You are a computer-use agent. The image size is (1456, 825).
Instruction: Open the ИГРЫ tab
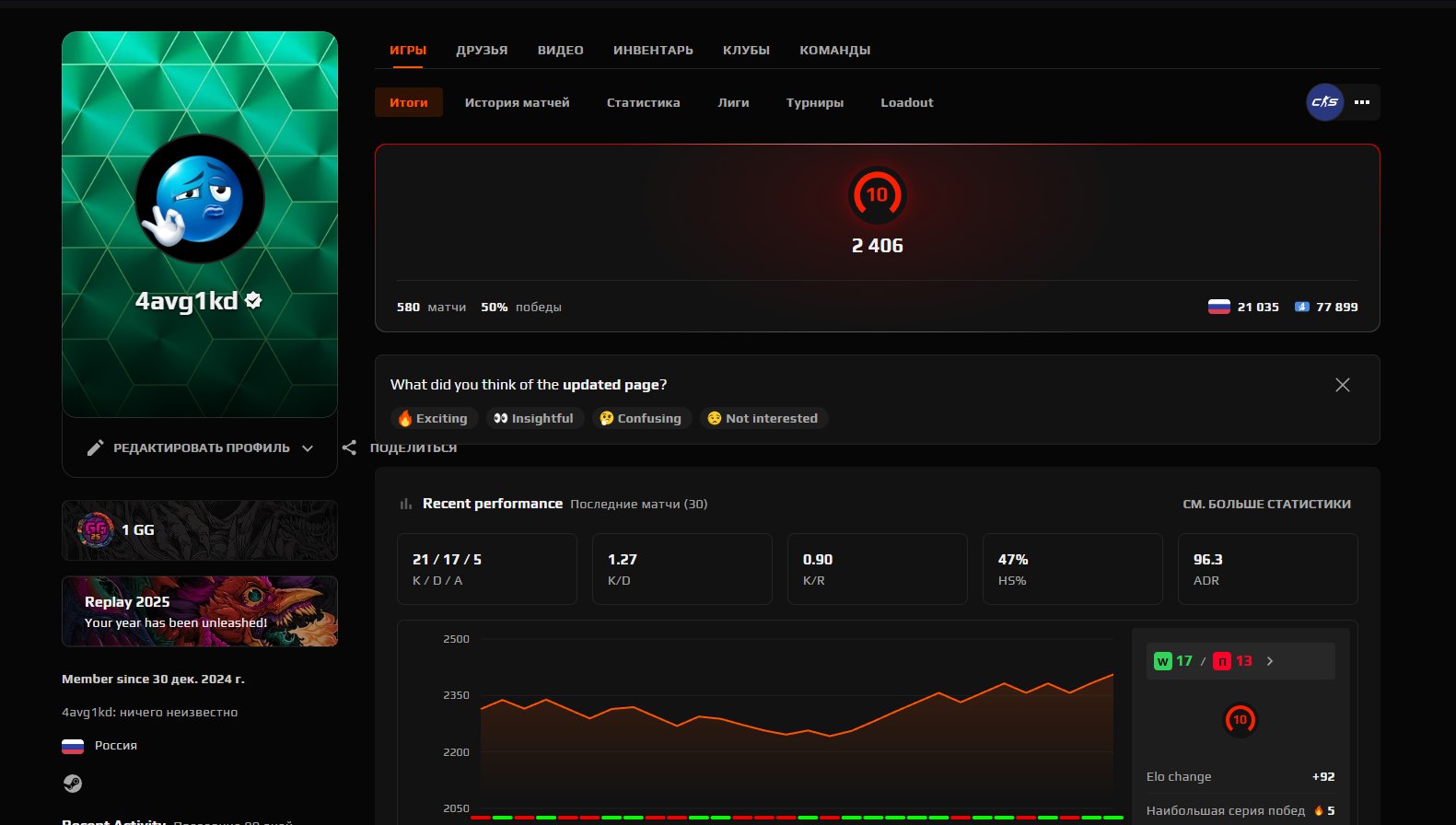tap(407, 50)
